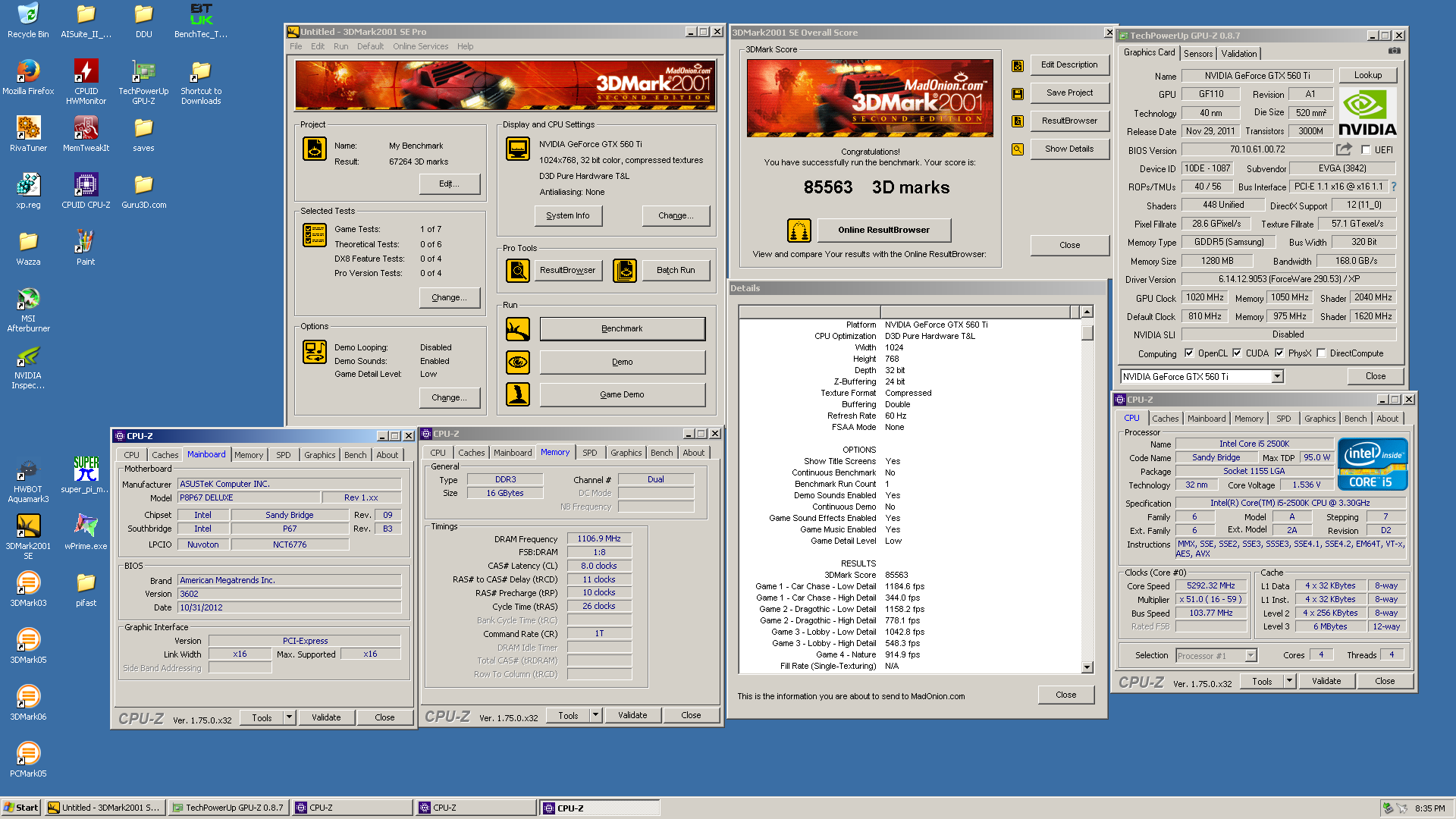Expand Tools dropdown arrow in Memory CPU-Z window
The image size is (1456, 819).
(595, 715)
